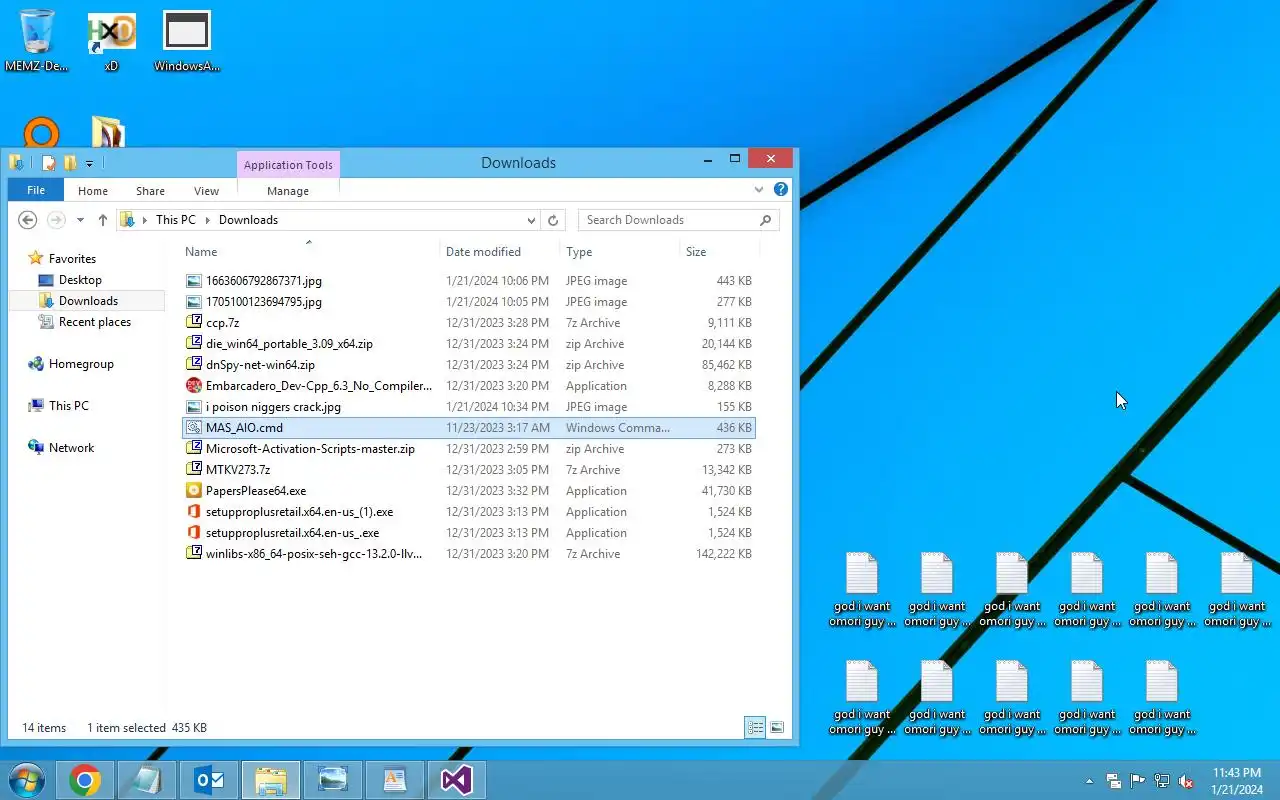The width and height of the screenshot is (1280, 800).
Task: Click the muted volume tray icon
Action: (1186, 781)
